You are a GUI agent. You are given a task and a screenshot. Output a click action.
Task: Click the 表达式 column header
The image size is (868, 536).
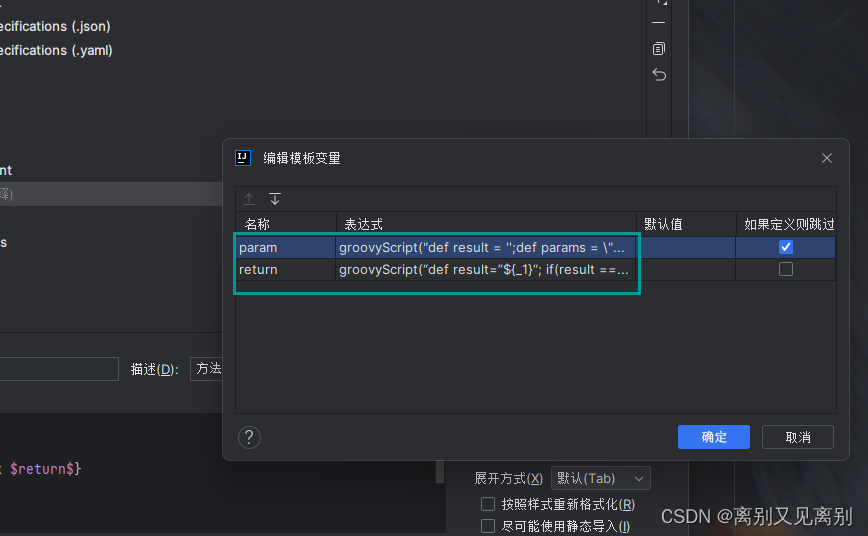[486, 224]
